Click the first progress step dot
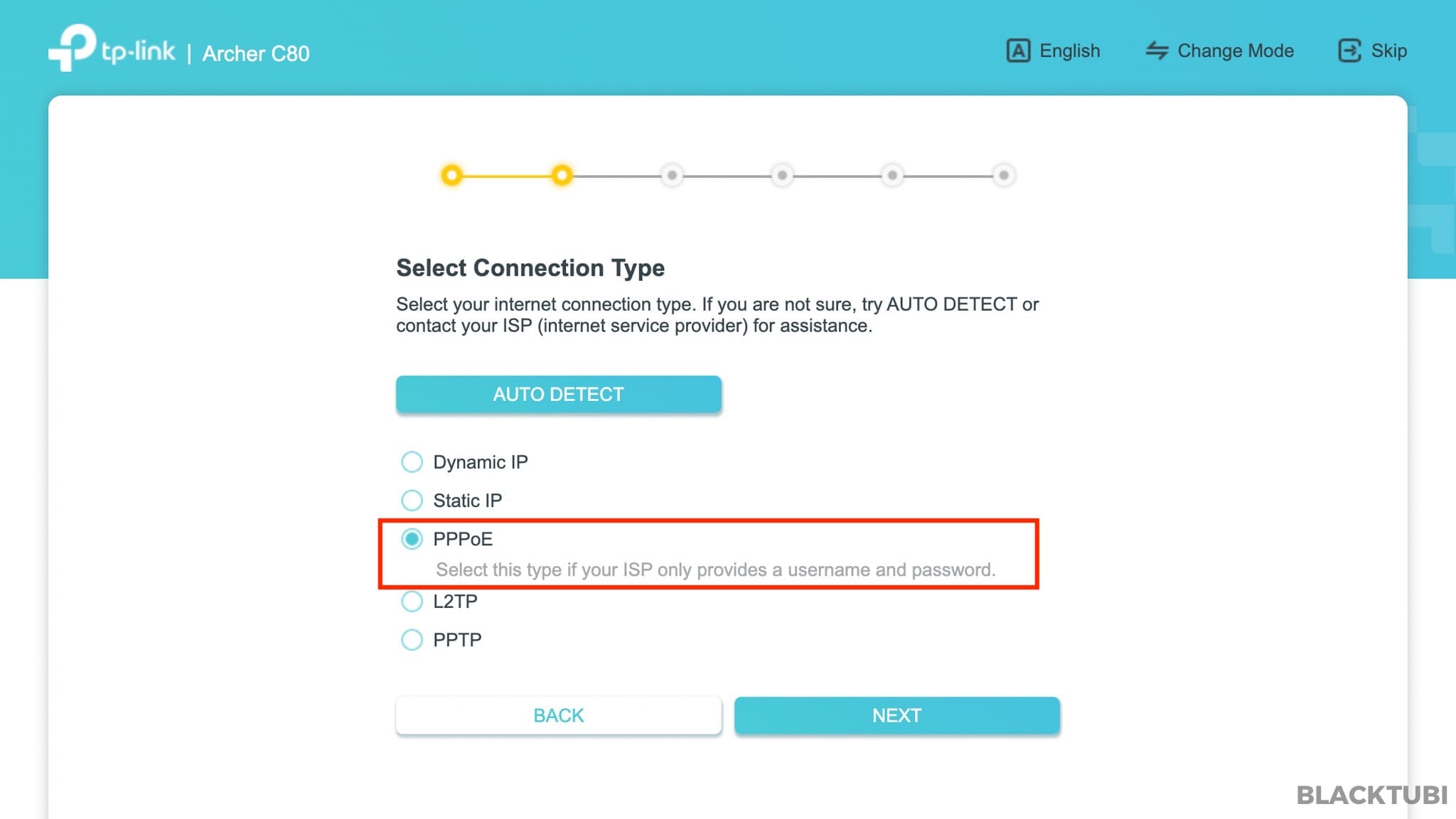 [x=451, y=175]
